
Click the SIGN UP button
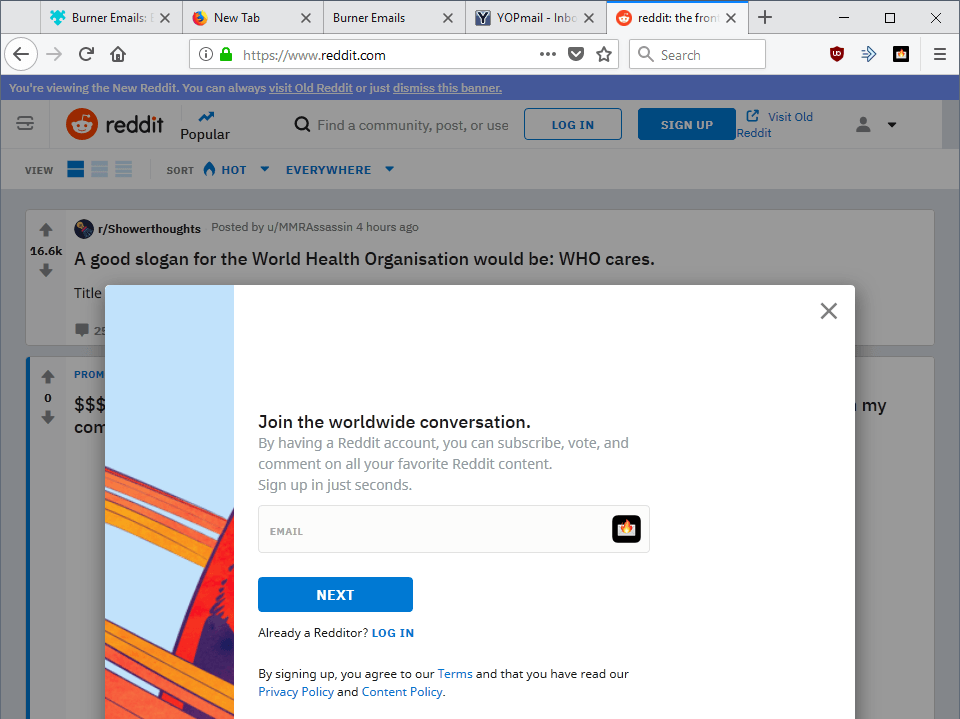686,124
